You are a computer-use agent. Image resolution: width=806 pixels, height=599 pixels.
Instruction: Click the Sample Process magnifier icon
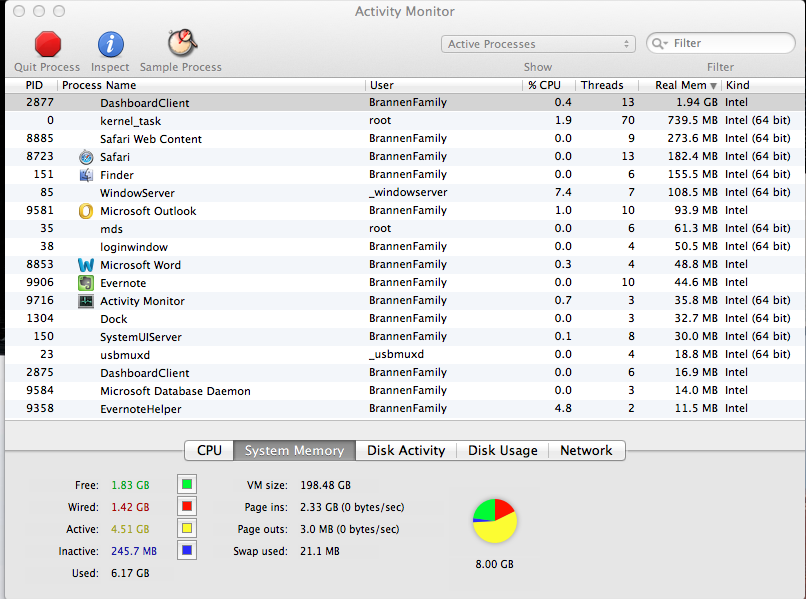pyautogui.click(x=182, y=43)
